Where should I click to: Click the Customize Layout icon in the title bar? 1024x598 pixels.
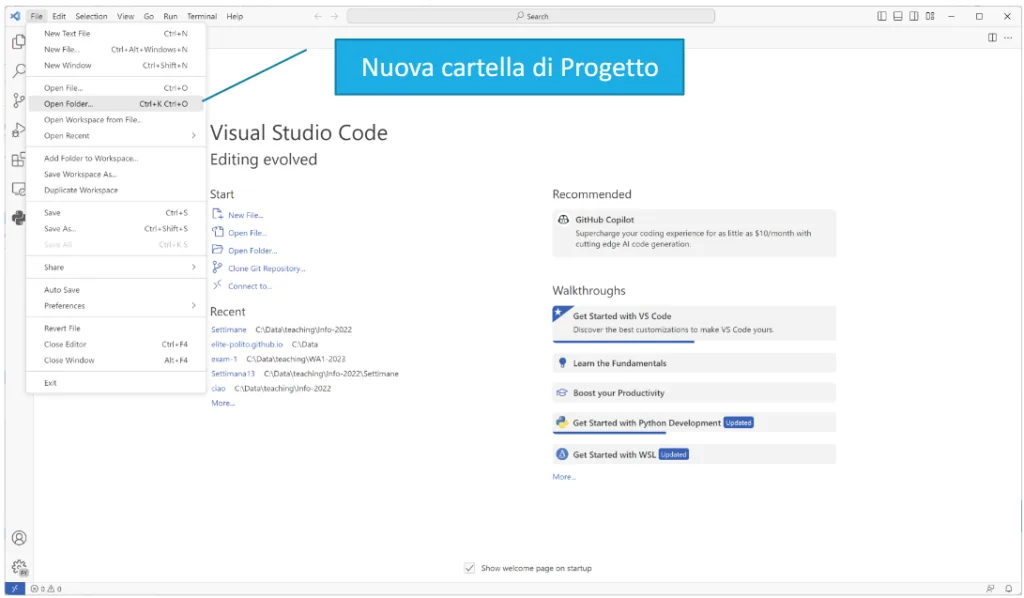pos(930,16)
